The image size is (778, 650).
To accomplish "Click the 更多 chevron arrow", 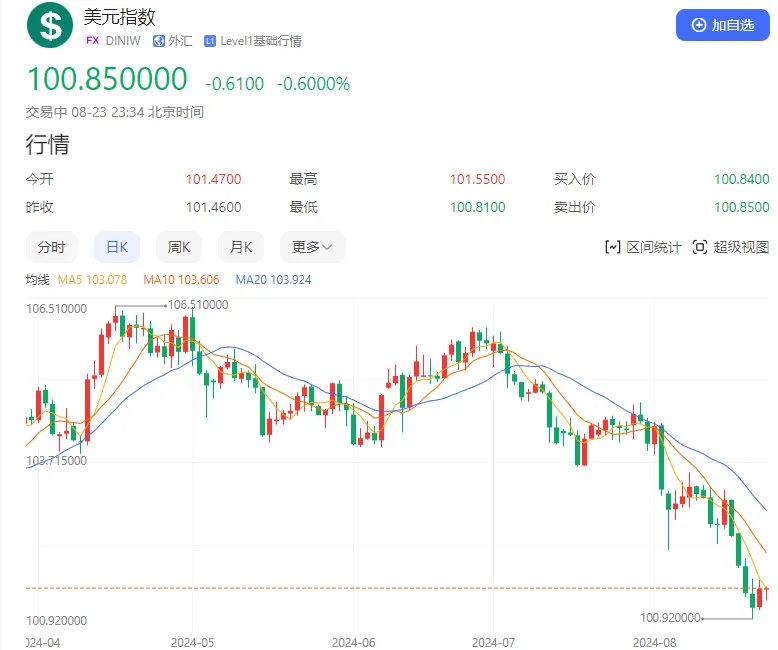I will pos(327,247).
